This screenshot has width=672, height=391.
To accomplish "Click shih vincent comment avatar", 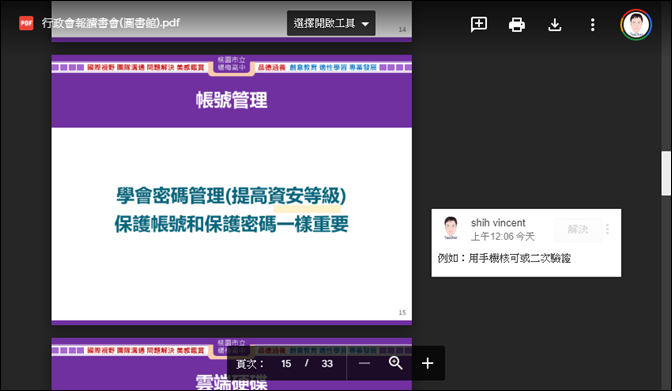I will pyautogui.click(x=451, y=228).
